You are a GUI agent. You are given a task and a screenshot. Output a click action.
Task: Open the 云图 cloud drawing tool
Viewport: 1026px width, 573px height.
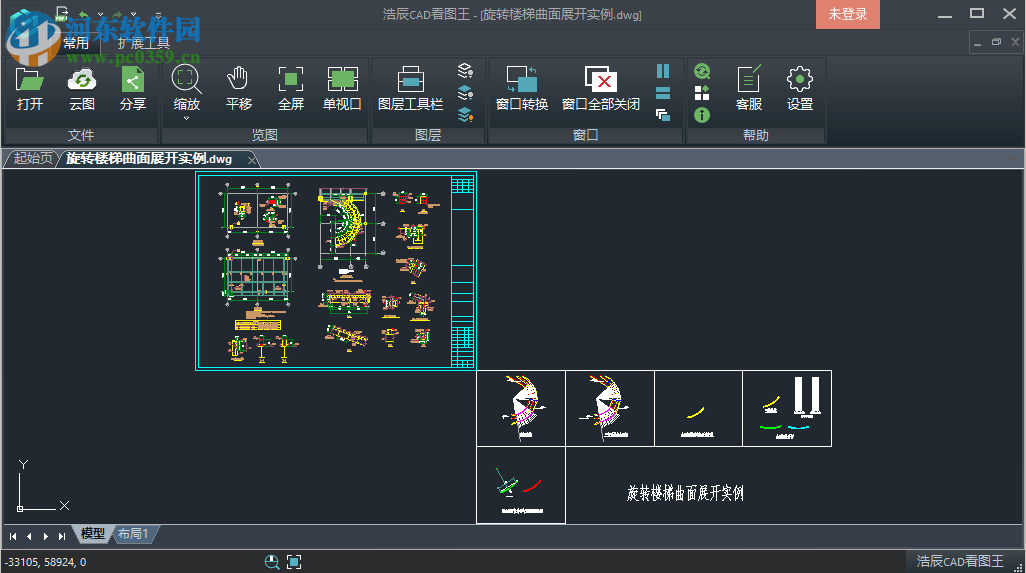pyautogui.click(x=82, y=89)
